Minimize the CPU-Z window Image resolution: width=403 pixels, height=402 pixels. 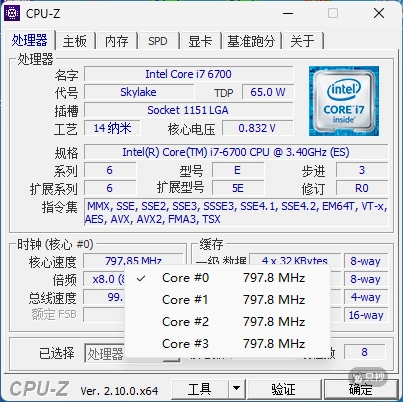click(288, 13)
